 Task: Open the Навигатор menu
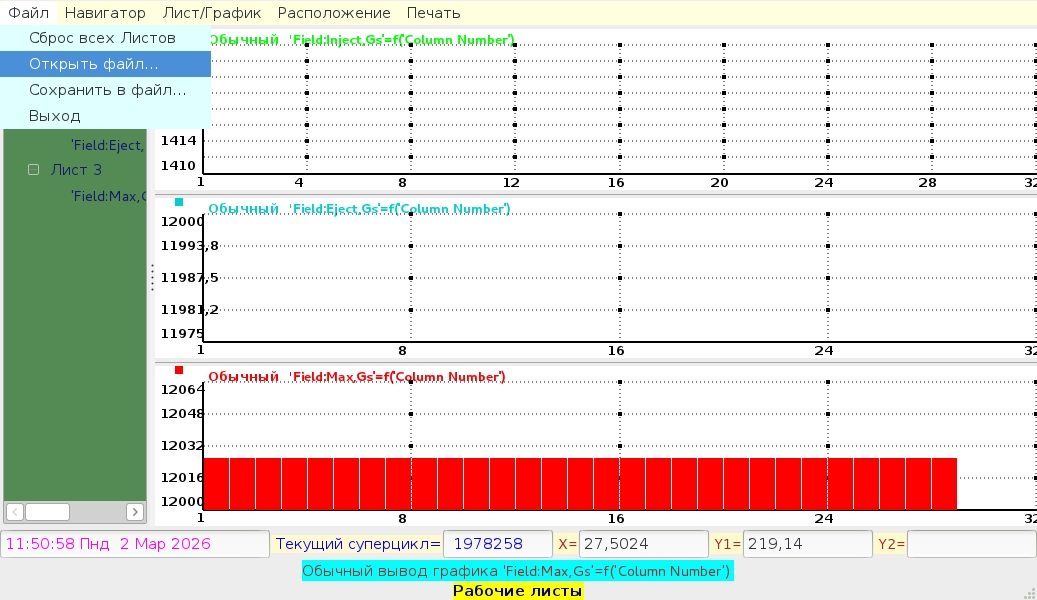tap(105, 13)
